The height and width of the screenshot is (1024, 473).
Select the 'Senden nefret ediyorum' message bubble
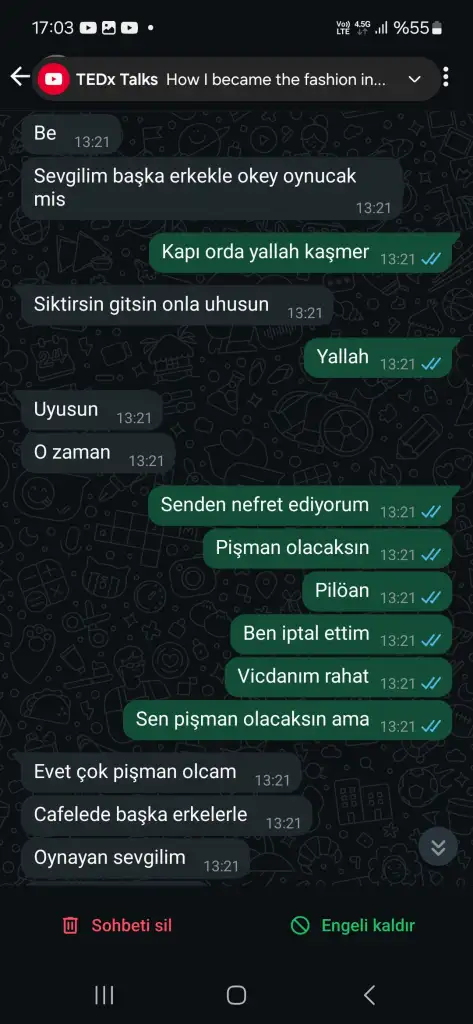tap(300, 505)
